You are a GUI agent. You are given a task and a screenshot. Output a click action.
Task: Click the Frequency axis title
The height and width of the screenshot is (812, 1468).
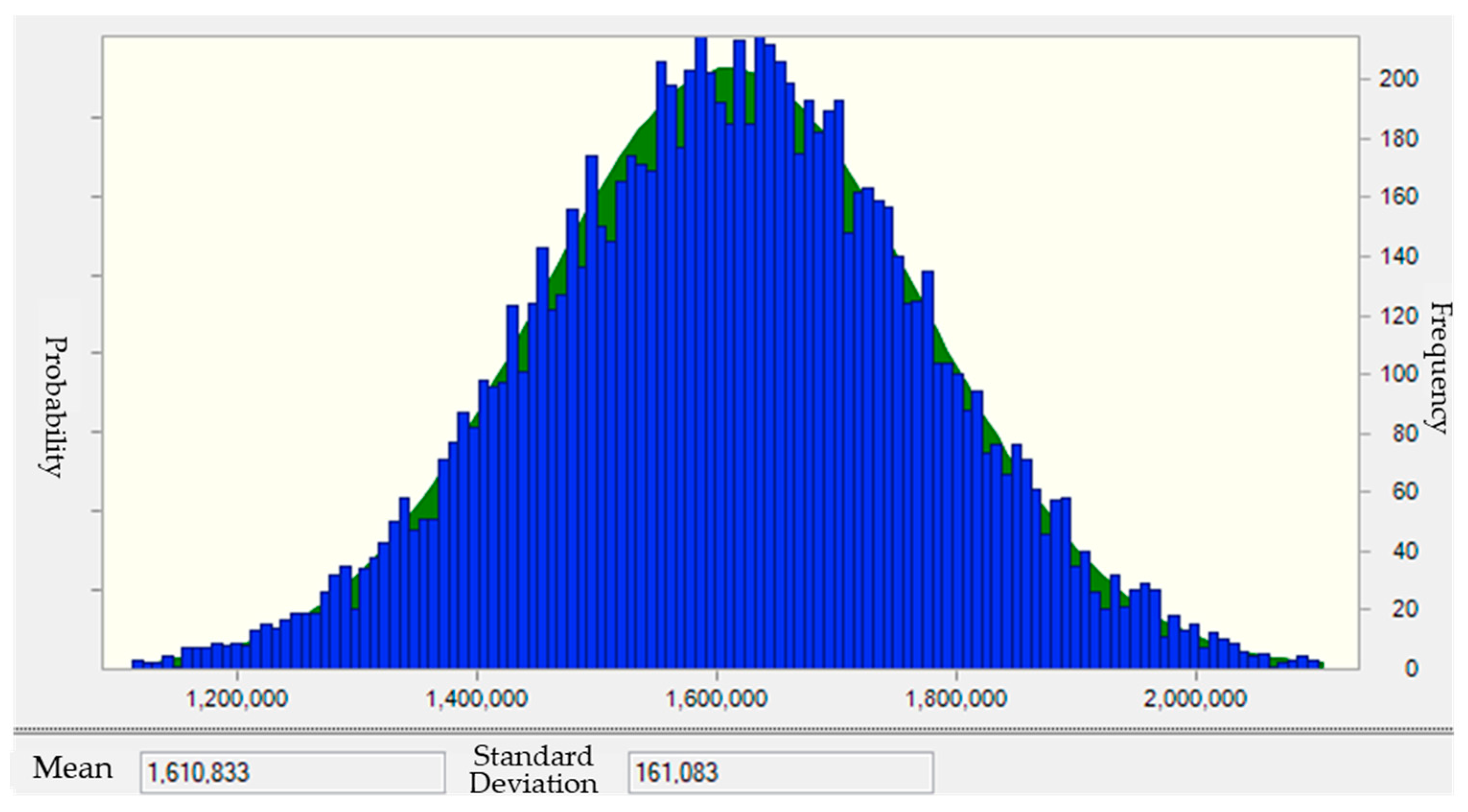(x=1437, y=368)
